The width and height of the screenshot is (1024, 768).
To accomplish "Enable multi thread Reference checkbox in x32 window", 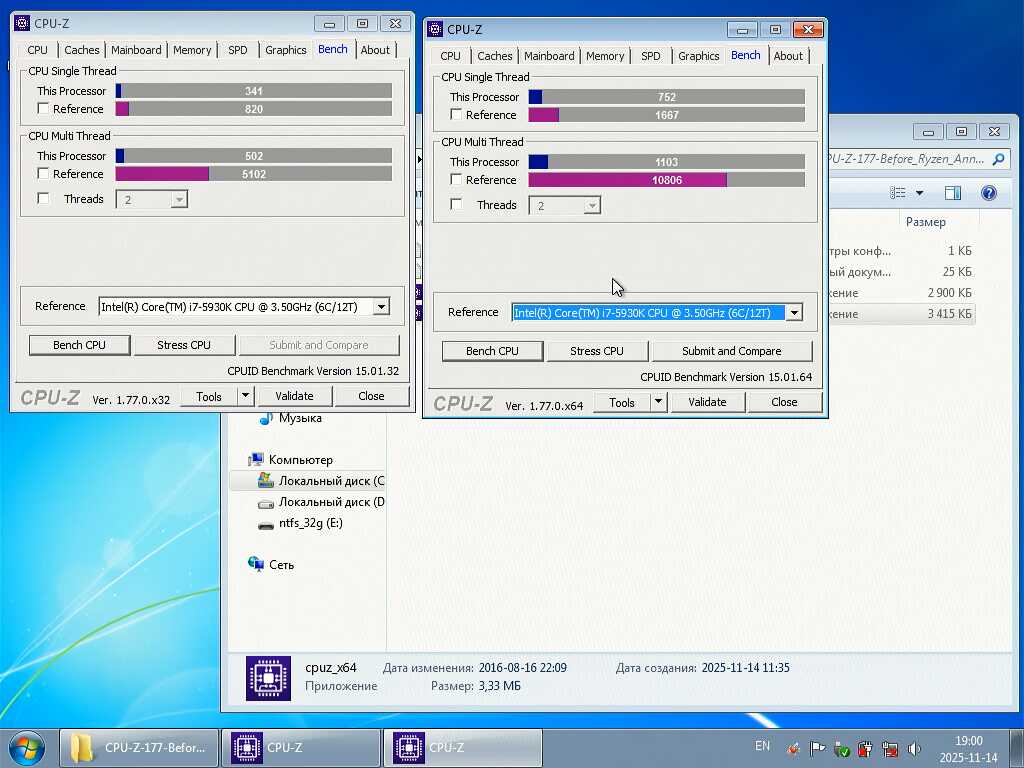I will click(x=43, y=174).
